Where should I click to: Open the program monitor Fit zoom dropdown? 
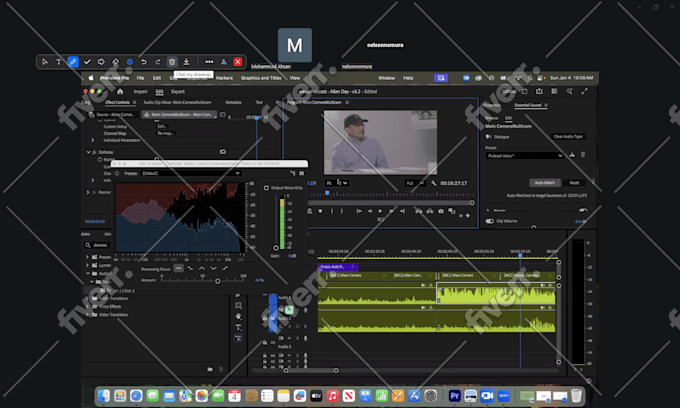pyautogui.click(x=337, y=183)
